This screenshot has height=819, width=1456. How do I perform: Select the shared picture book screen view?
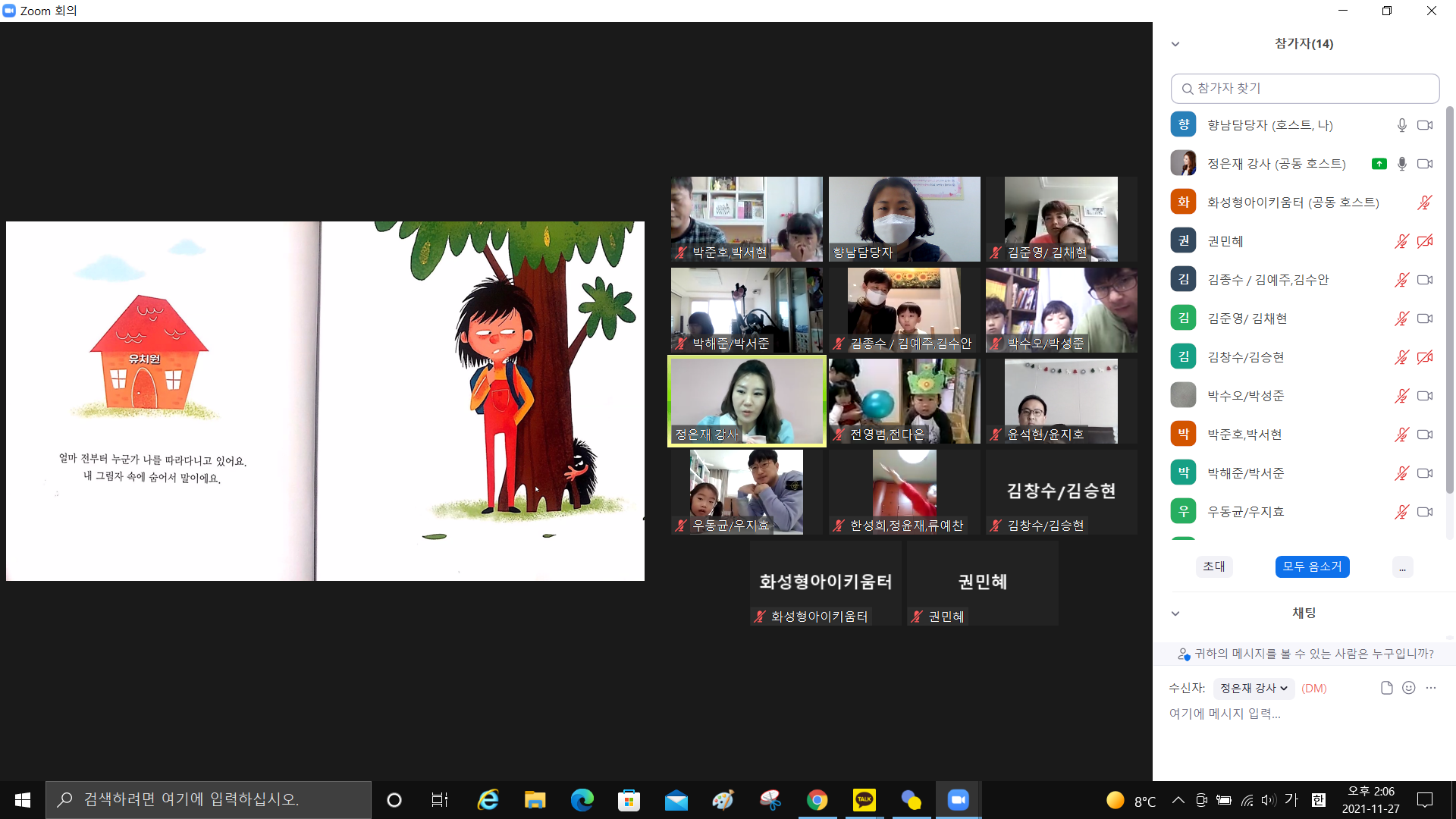(x=325, y=401)
